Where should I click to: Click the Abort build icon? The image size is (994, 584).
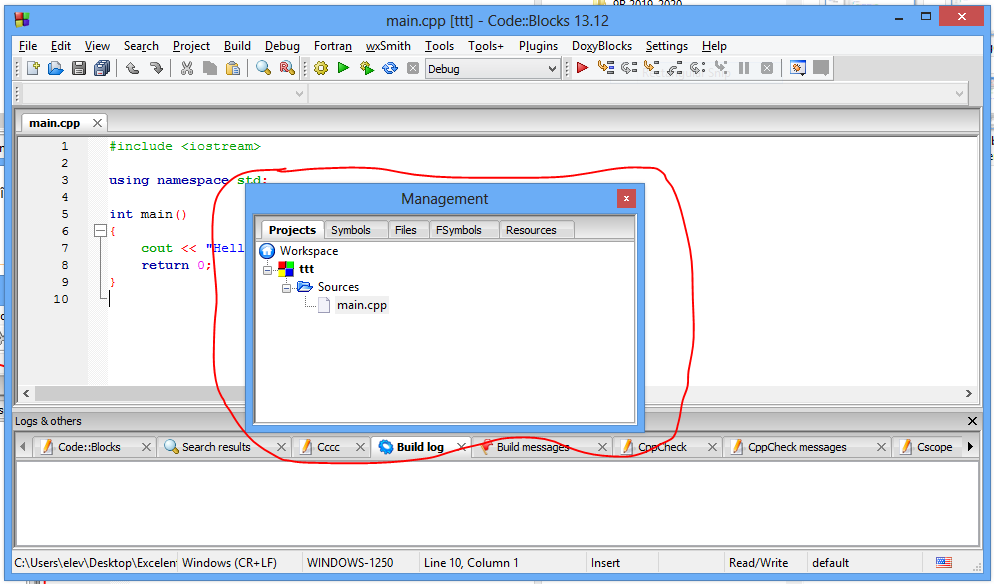(413, 68)
